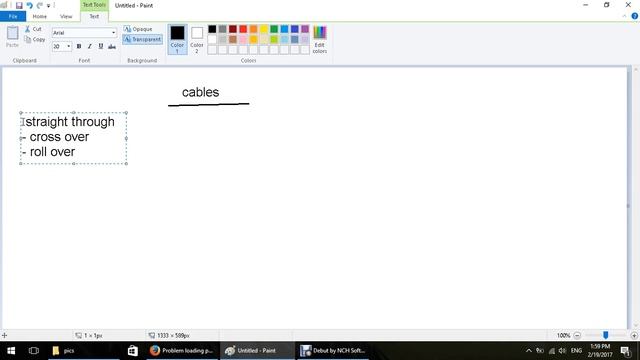
Task: Switch to the View ribbon tab
Action: click(66, 16)
